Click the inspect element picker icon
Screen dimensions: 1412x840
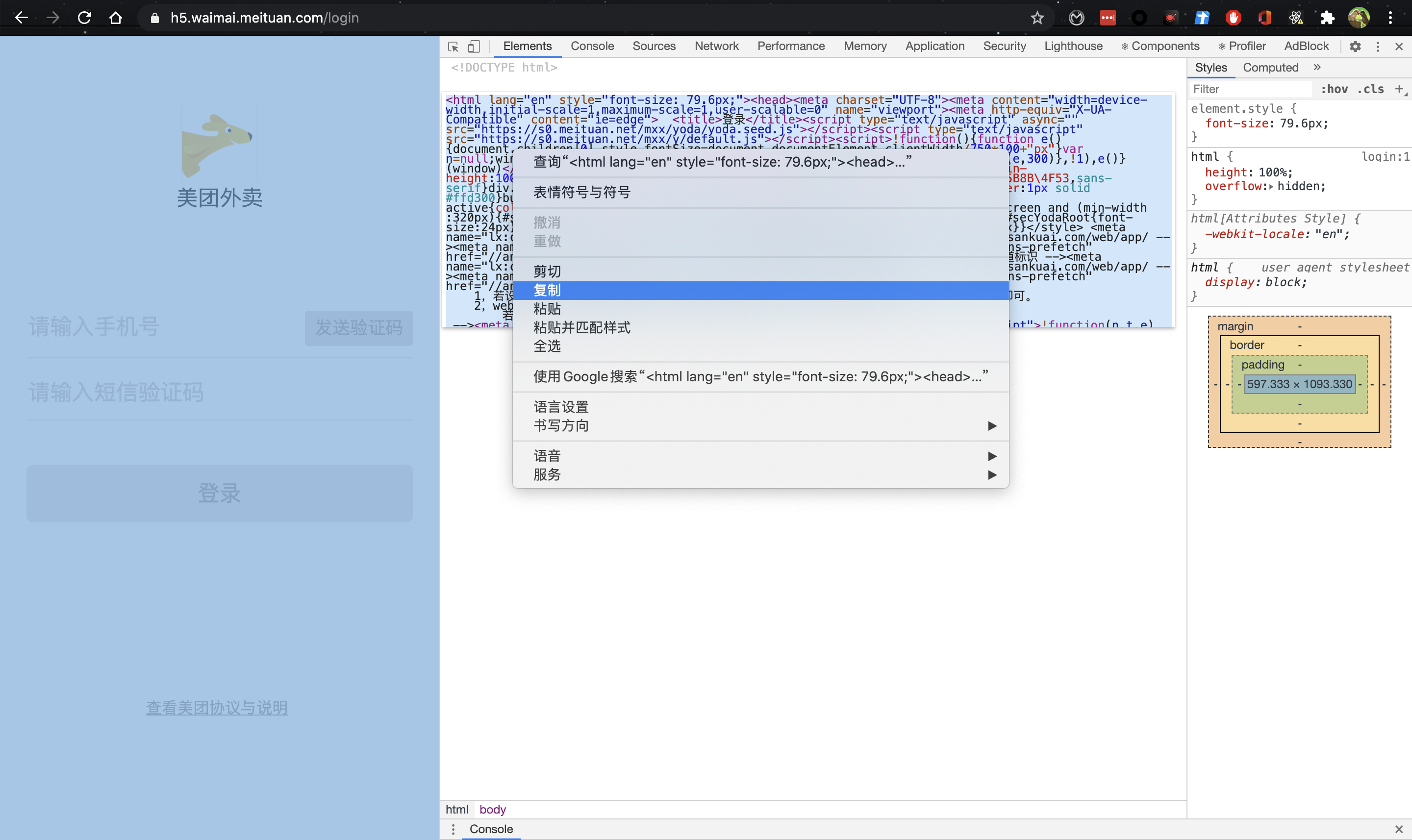[453, 47]
